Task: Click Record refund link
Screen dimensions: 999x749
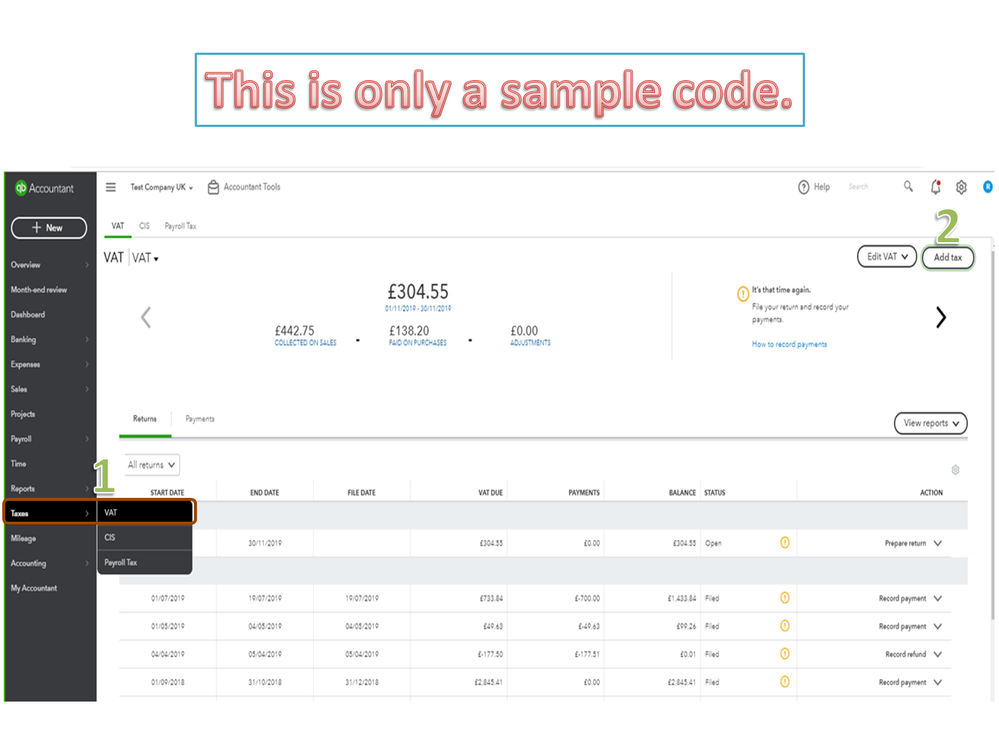Action: coord(905,654)
